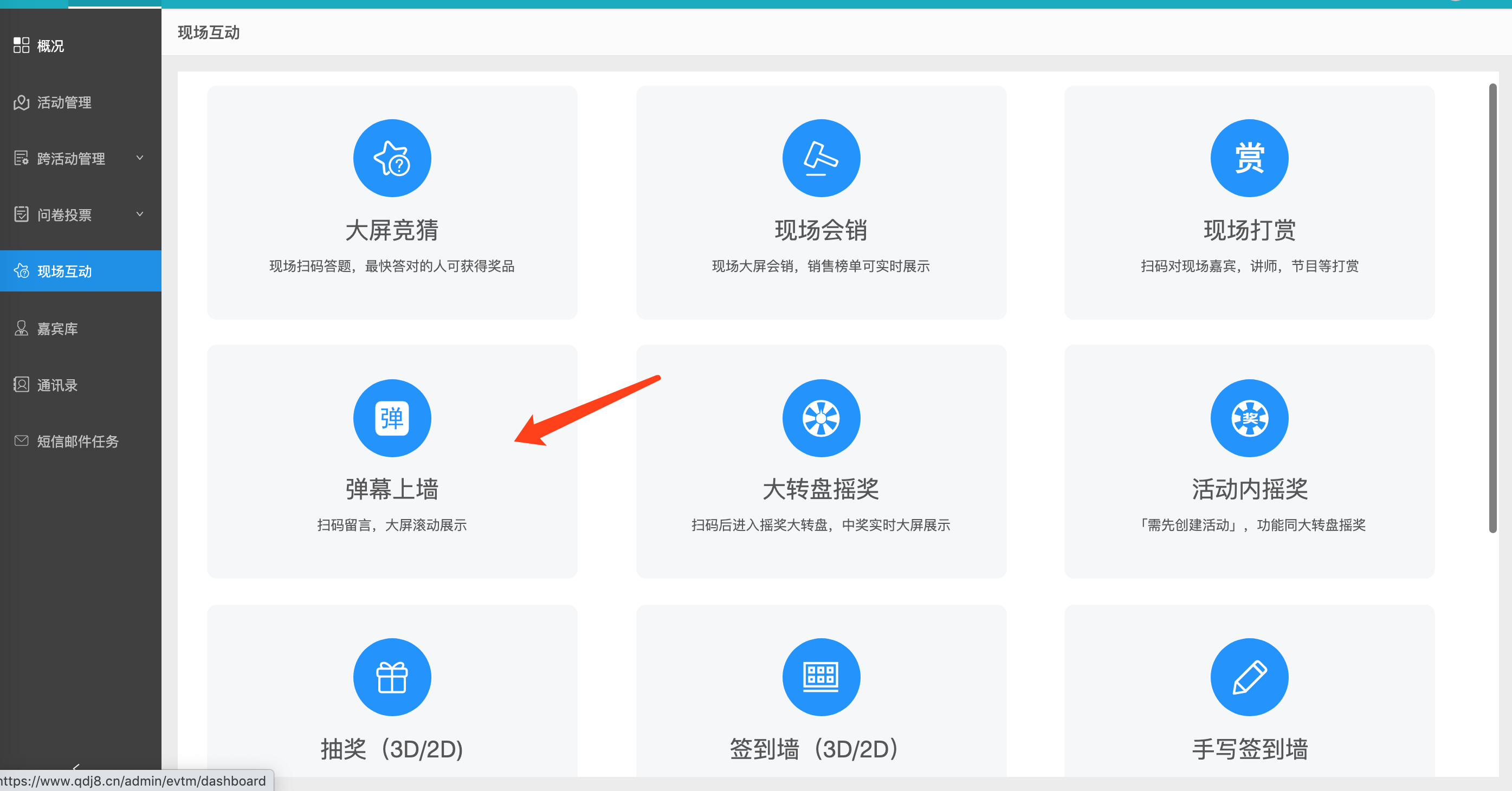Click description 扫码留言，大屏滚动展示

click(392, 525)
